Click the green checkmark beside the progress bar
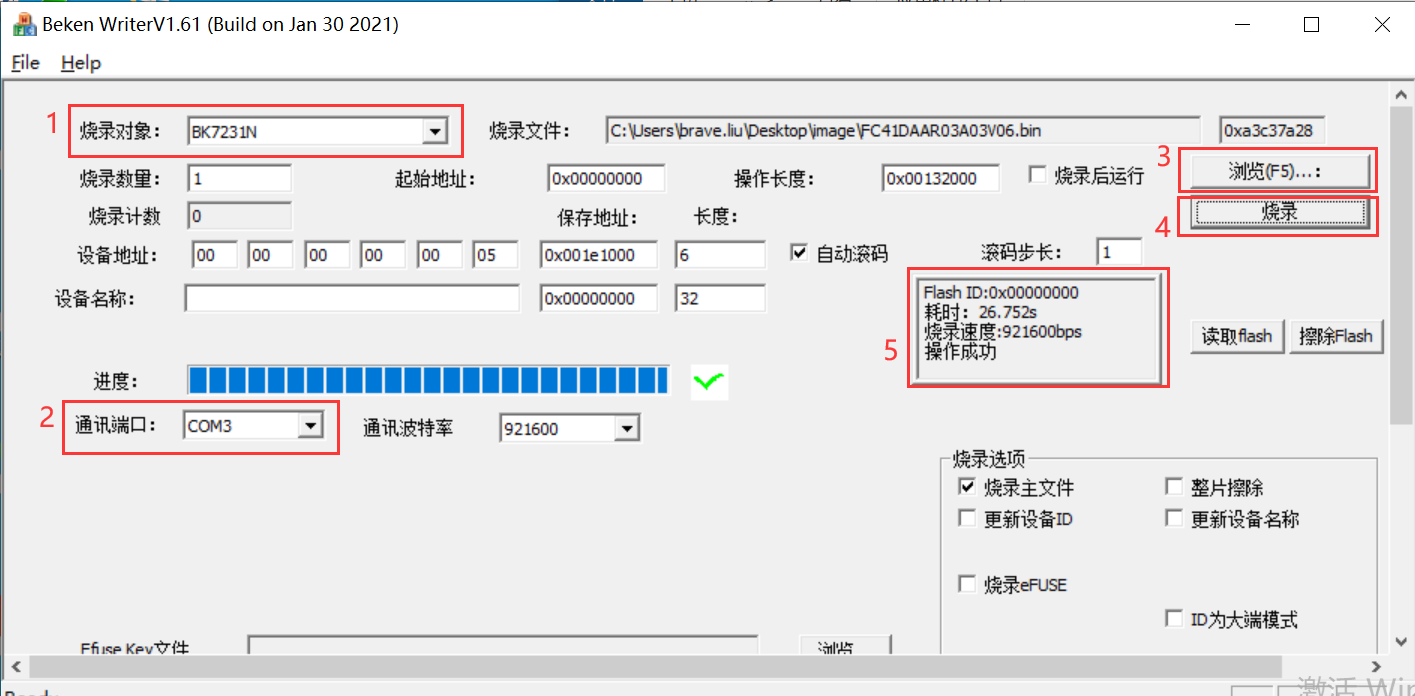 708,381
